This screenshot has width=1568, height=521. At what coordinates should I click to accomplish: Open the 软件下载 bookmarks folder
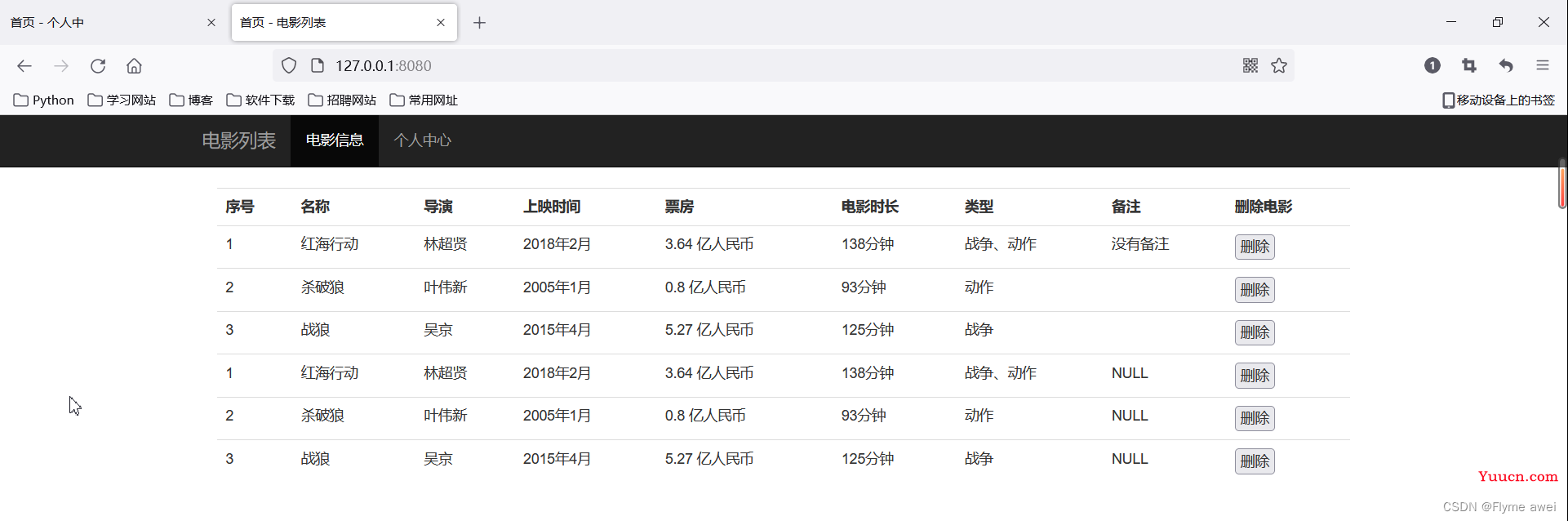pyautogui.click(x=260, y=100)
